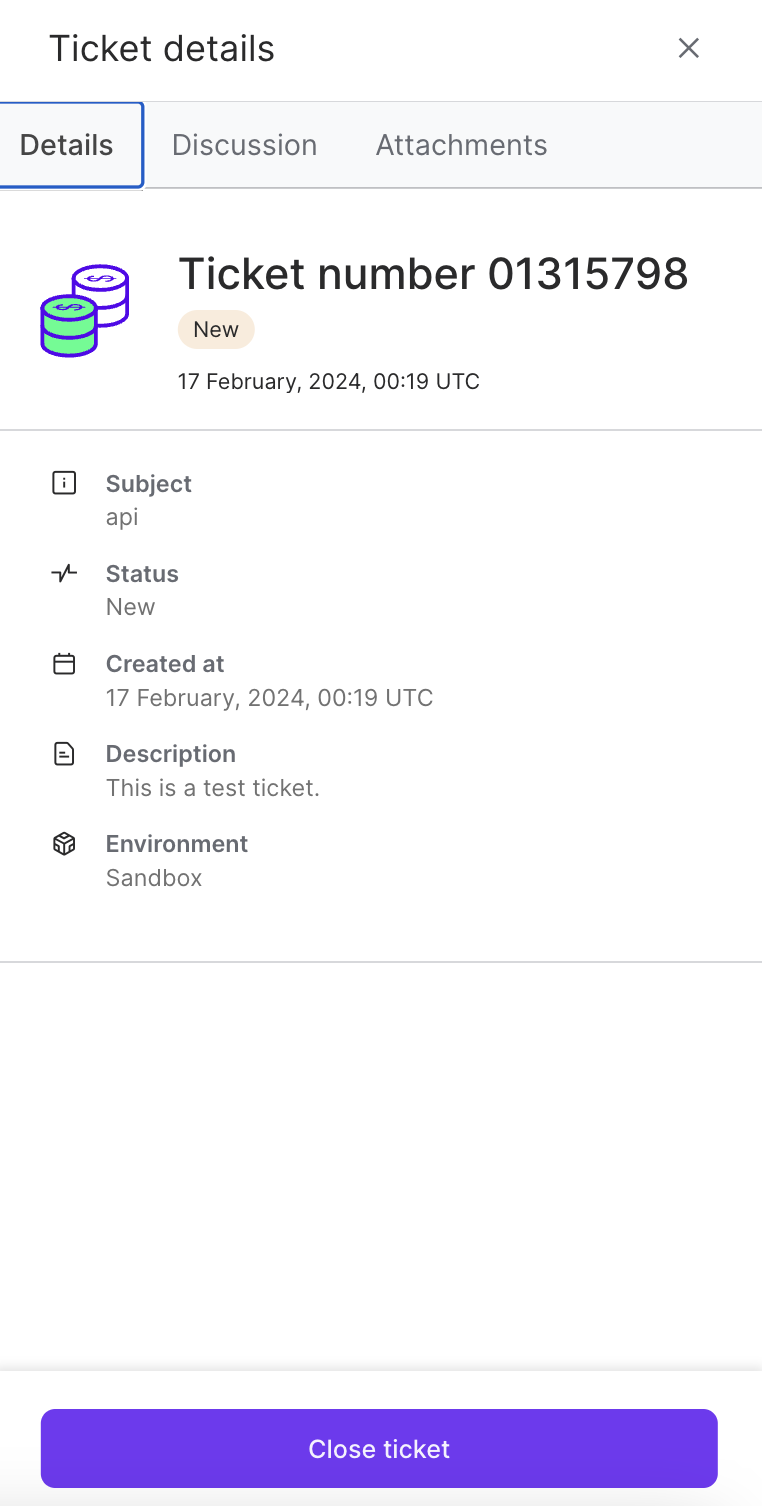Select the Details tab
This screenshot has height=1506, width=762.
pyautogui.click(x=66, y=144)
